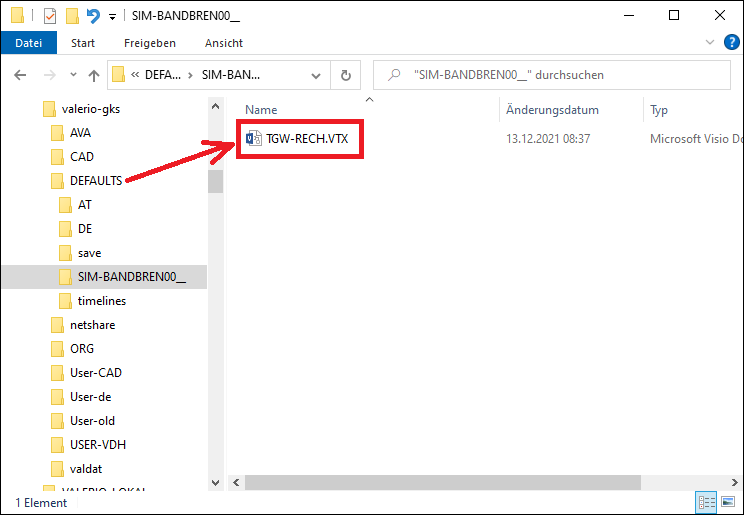The image size is (744, 515).
Task: Switch to the Details view layout icon
Action: [706, 502]
